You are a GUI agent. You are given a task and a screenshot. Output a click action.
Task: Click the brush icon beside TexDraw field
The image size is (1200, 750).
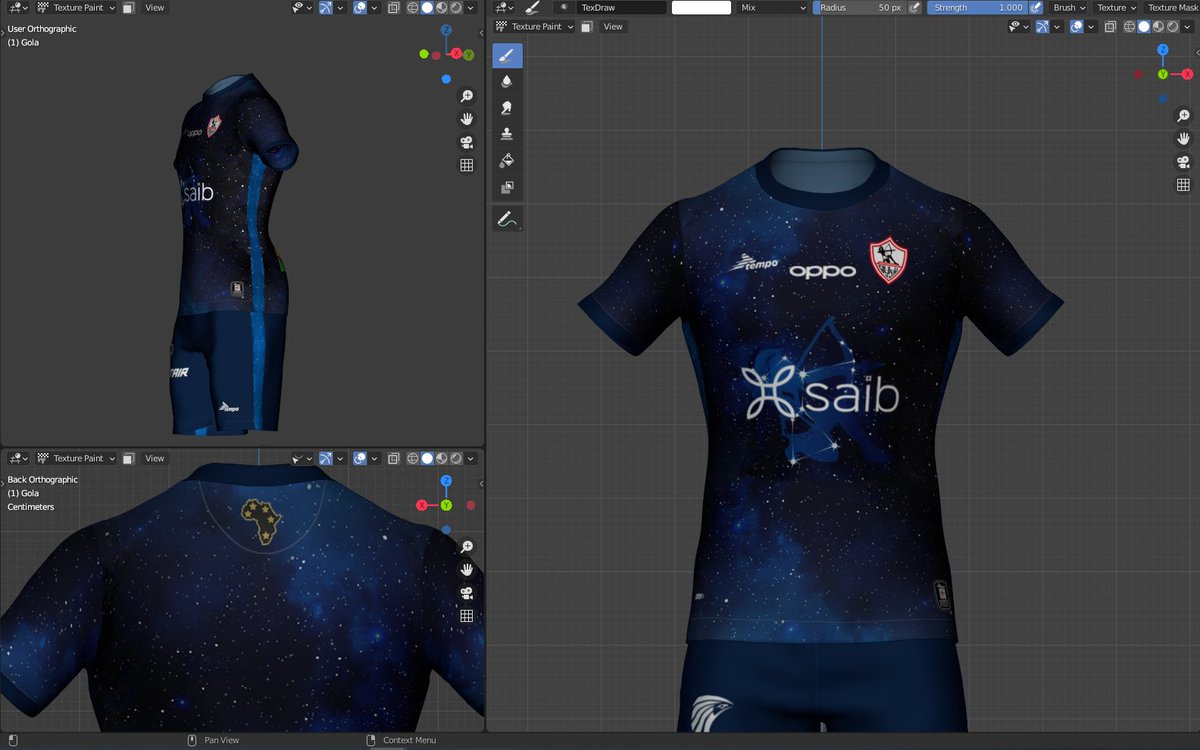pos(532,7)
